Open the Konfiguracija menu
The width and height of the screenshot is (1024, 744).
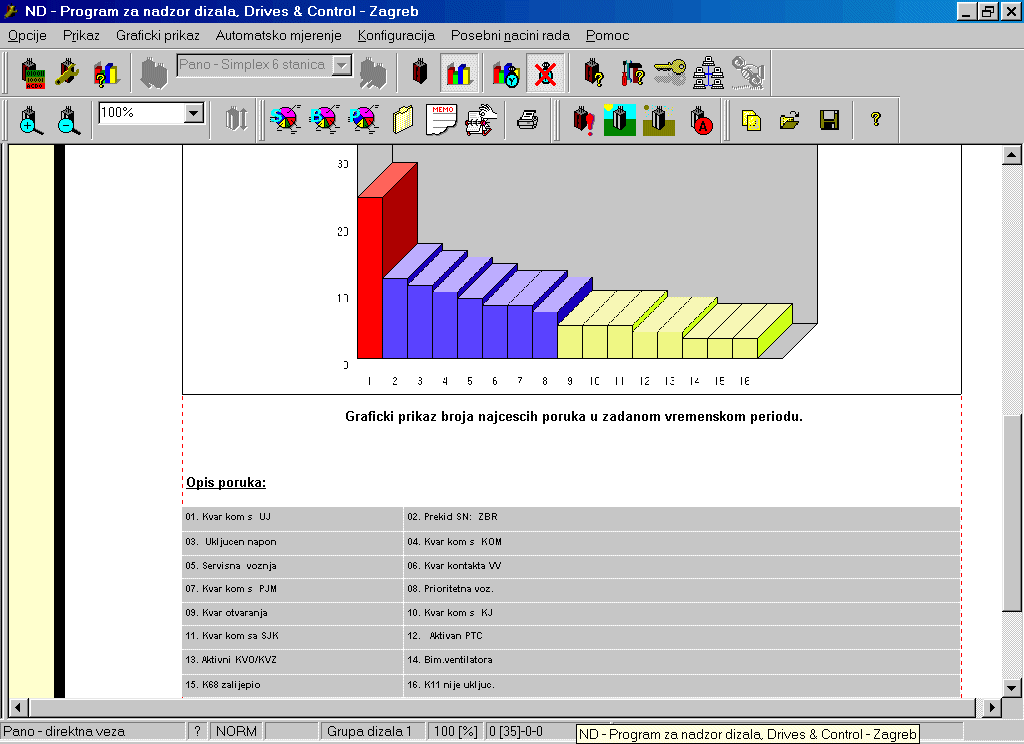click(396, 35)
